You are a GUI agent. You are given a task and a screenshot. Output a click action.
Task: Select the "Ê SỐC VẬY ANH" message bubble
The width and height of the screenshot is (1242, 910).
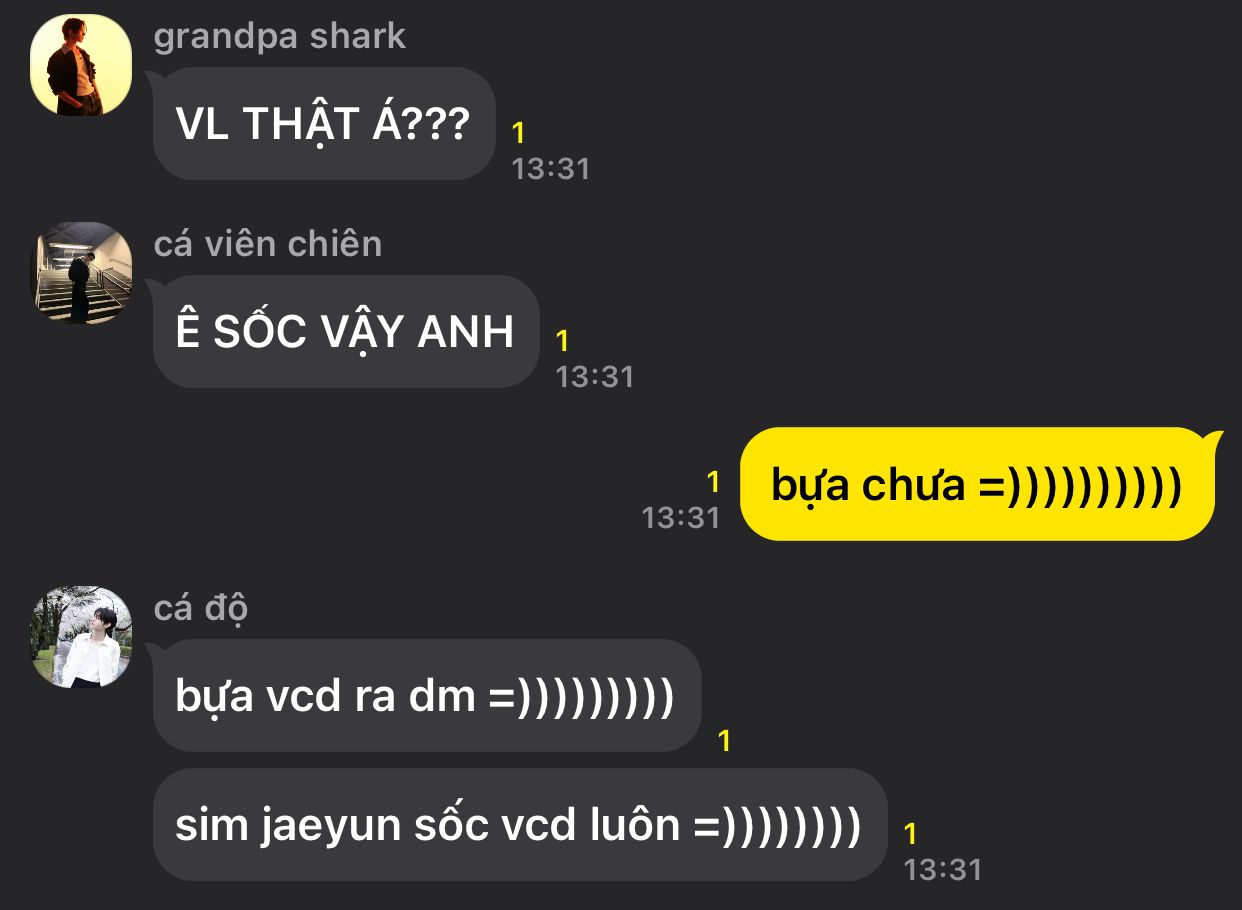(346, 331)
